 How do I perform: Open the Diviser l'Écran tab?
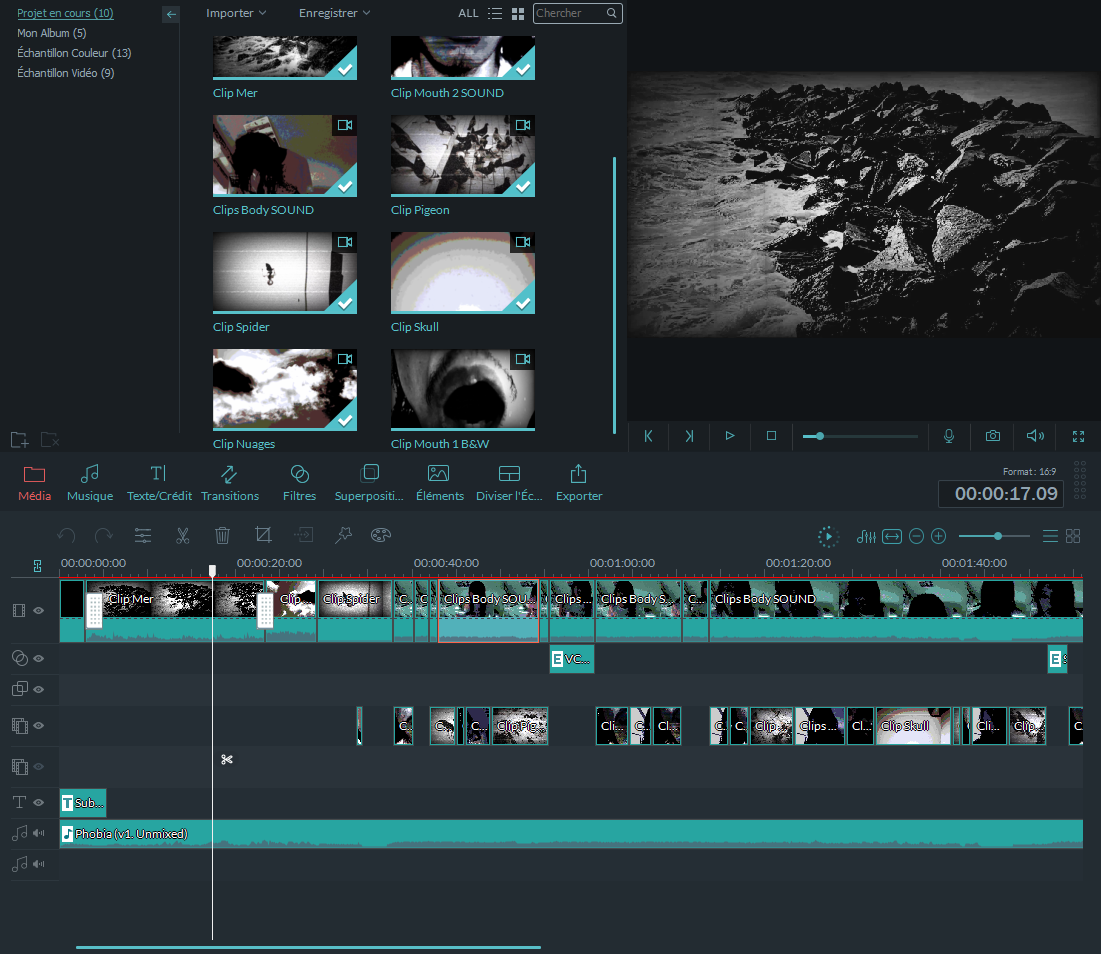coord(509,483)
